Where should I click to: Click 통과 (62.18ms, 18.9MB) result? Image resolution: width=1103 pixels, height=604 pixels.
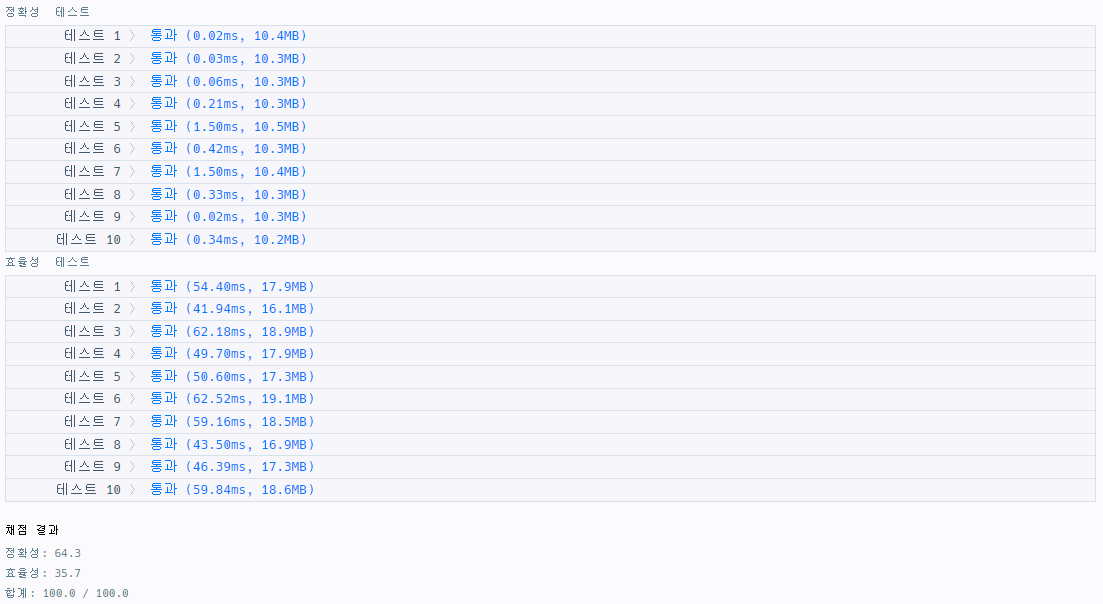tap(232, 331)
